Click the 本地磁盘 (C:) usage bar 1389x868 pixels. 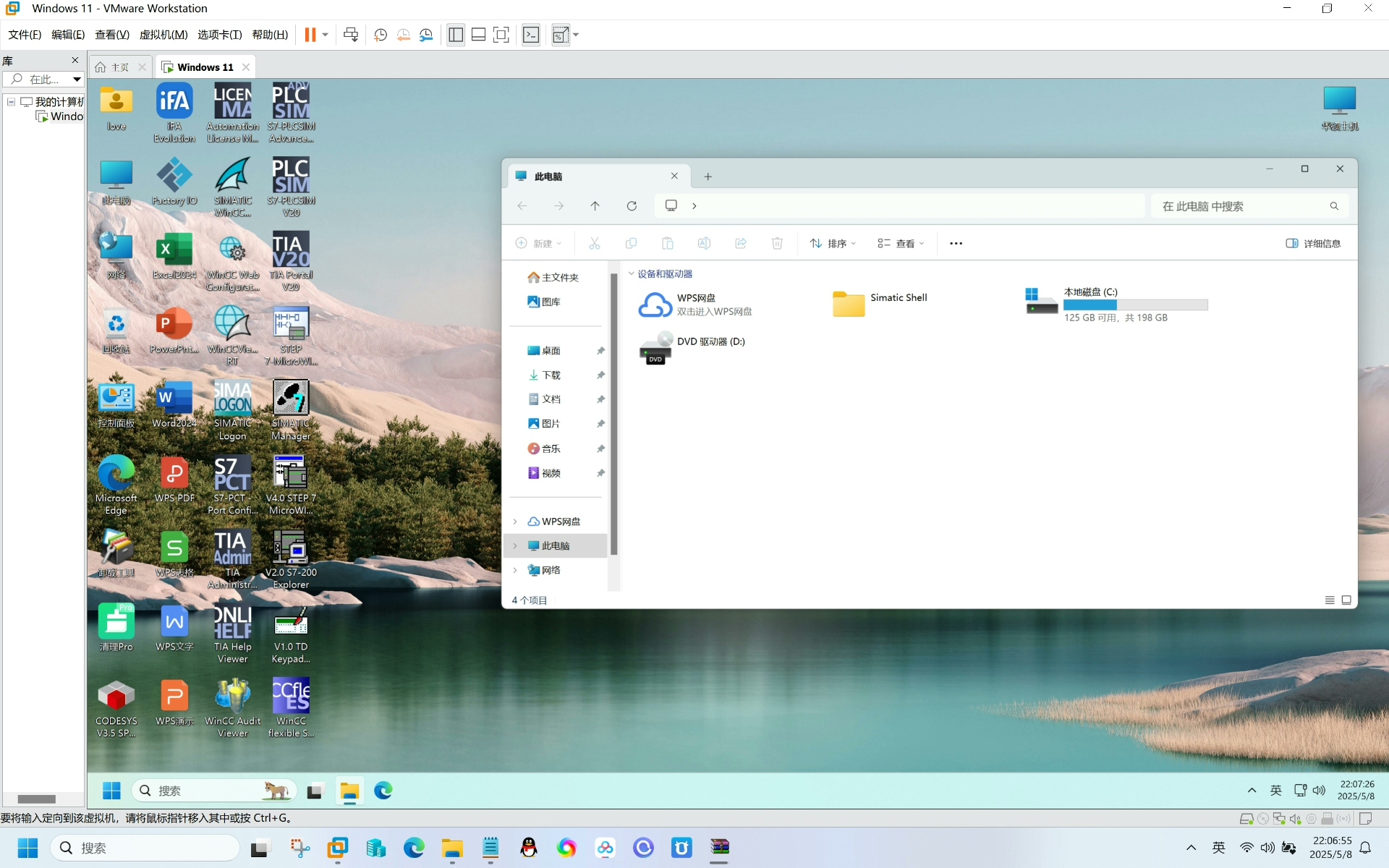point(1136,305)
